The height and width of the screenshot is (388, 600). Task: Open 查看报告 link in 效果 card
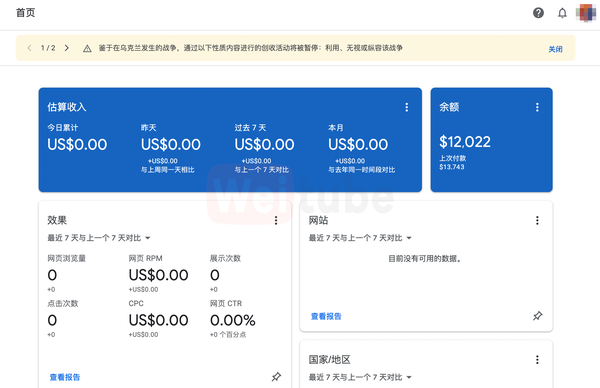(65, 377)
